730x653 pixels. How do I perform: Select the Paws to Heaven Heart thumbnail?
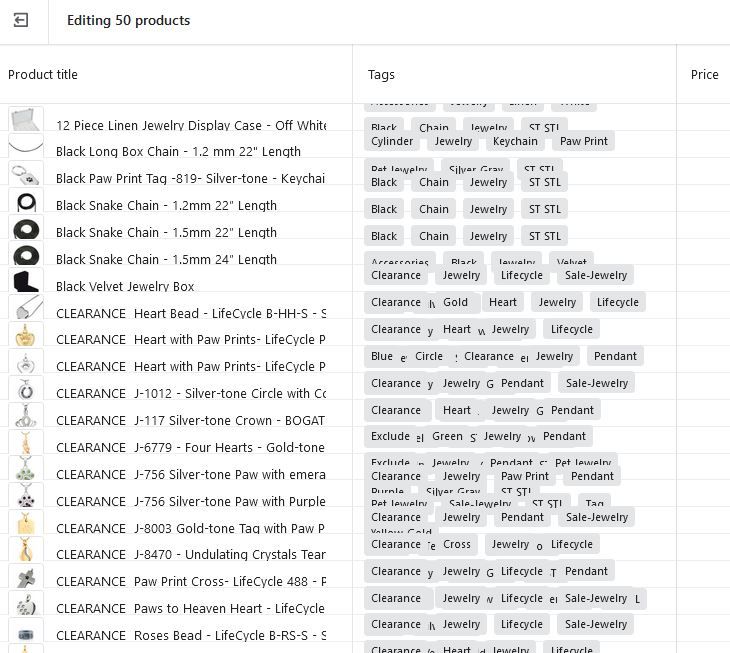(26, 605)
